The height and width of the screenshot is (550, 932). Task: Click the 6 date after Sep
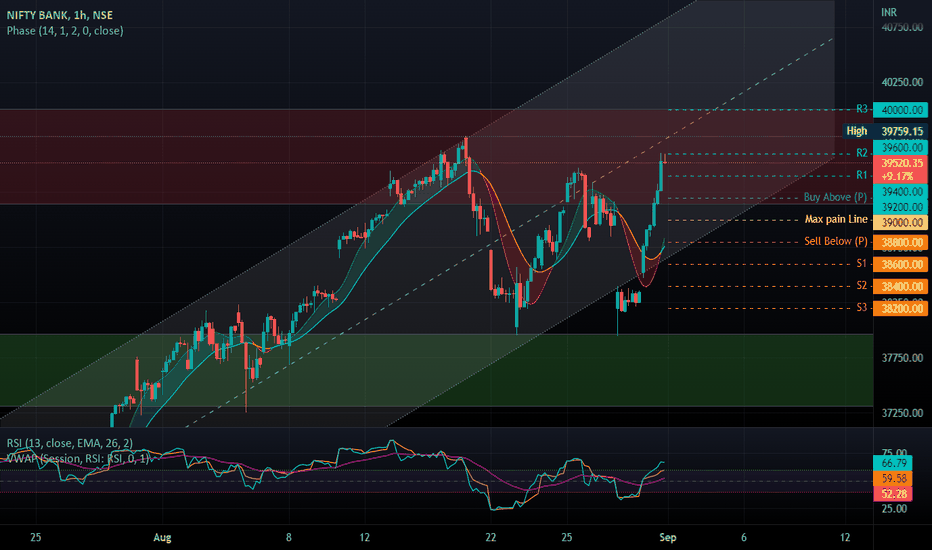(x=744, y=538)
